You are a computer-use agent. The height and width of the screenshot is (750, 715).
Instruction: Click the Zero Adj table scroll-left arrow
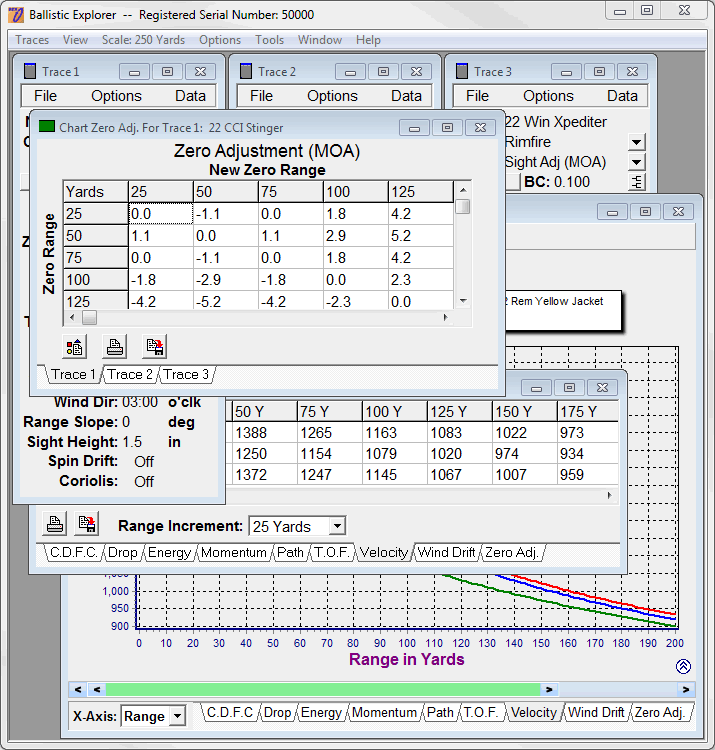(72, 317)
